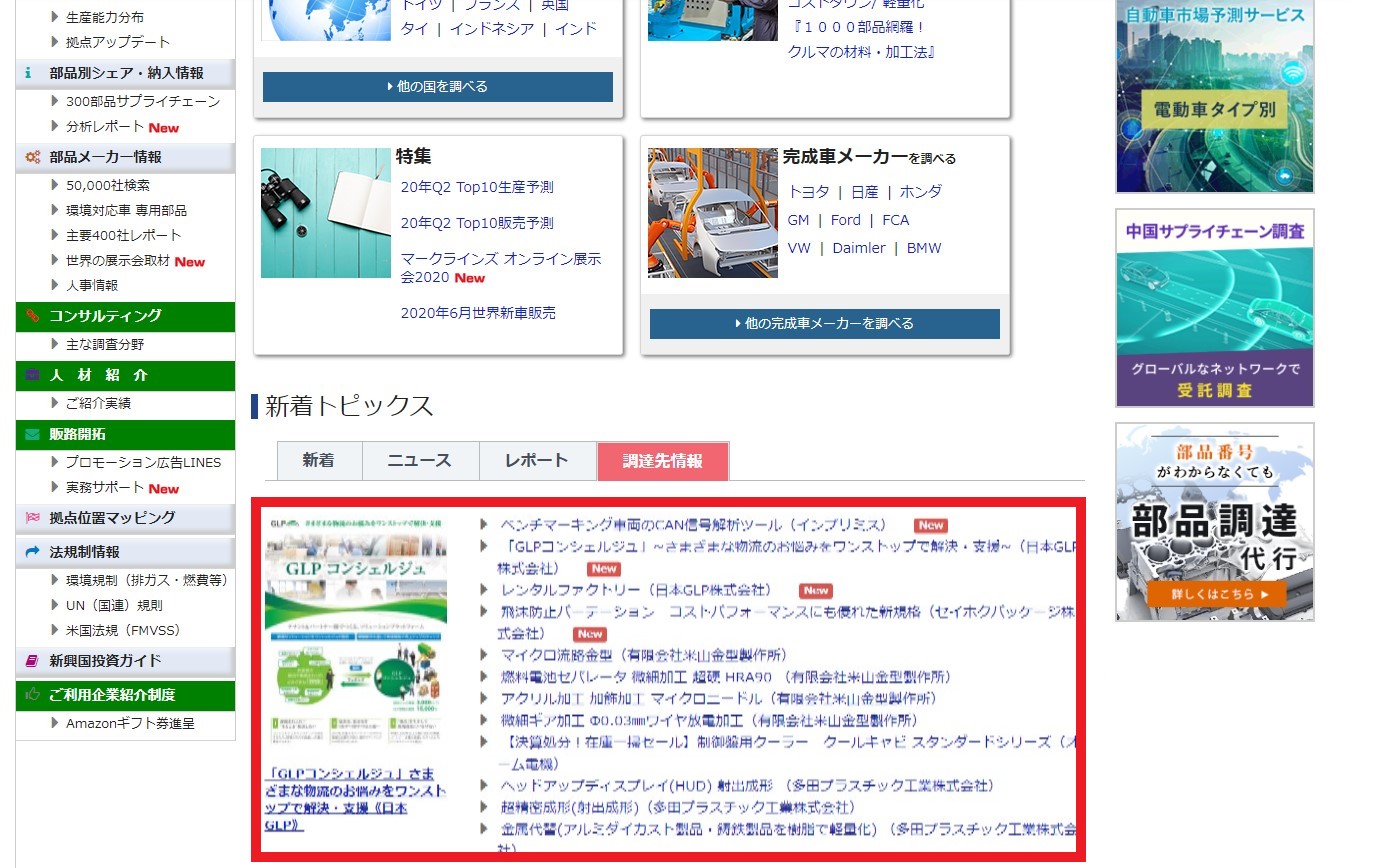This screenshot has height=868, width=1389.
Task: Open ご紹介実績 sidebar item
Action: [98, 403]
